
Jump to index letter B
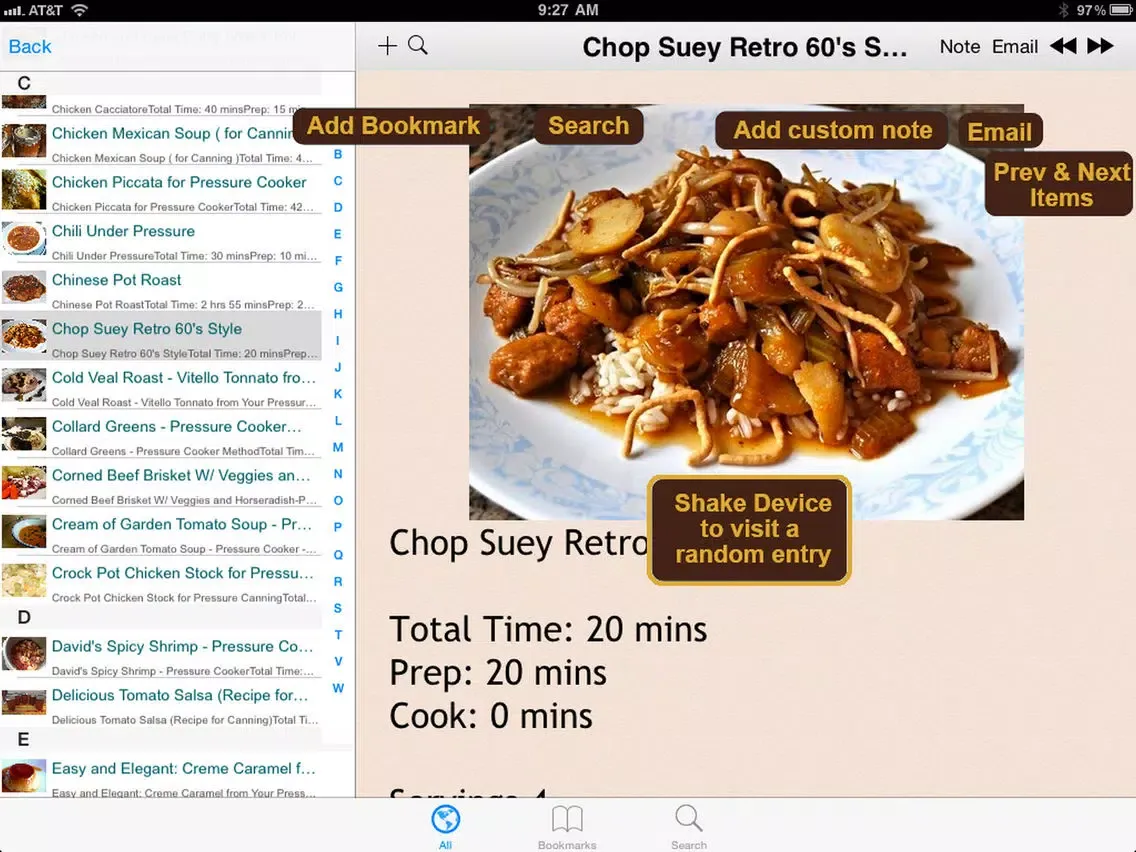point(338,154)
